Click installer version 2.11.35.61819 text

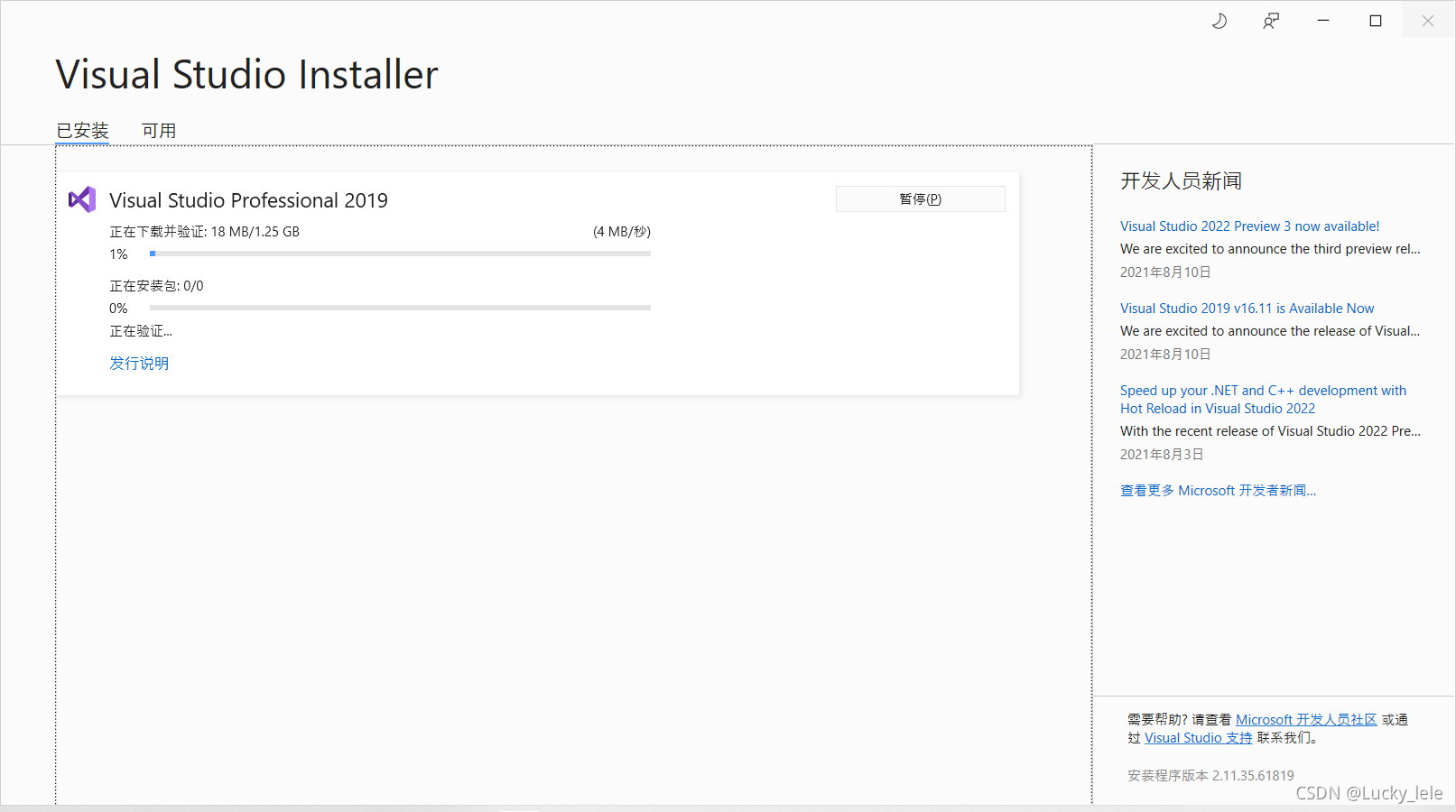pyautogui.click(x=1210, y=776)
